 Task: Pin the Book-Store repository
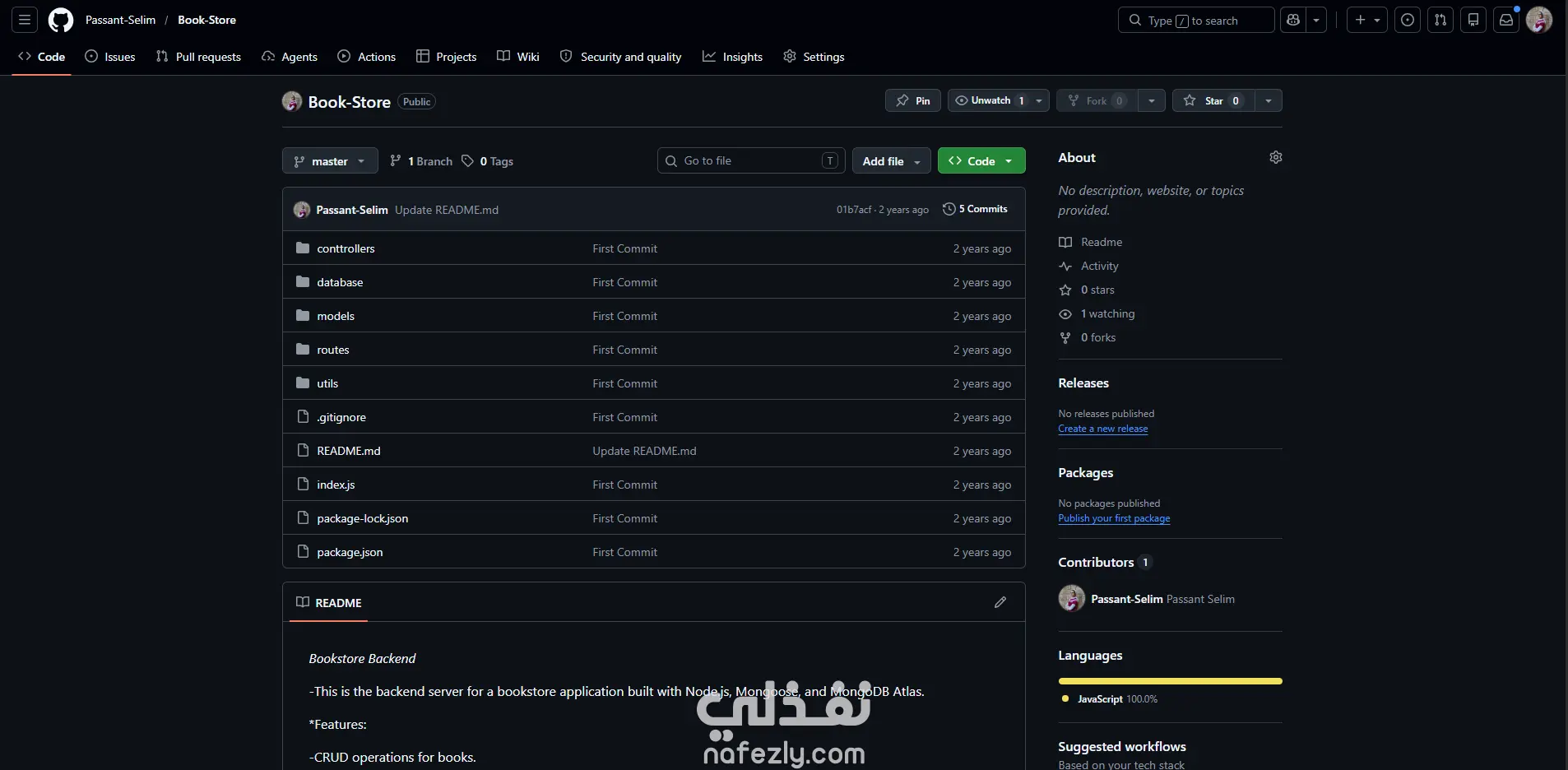(x=913, y=100)
